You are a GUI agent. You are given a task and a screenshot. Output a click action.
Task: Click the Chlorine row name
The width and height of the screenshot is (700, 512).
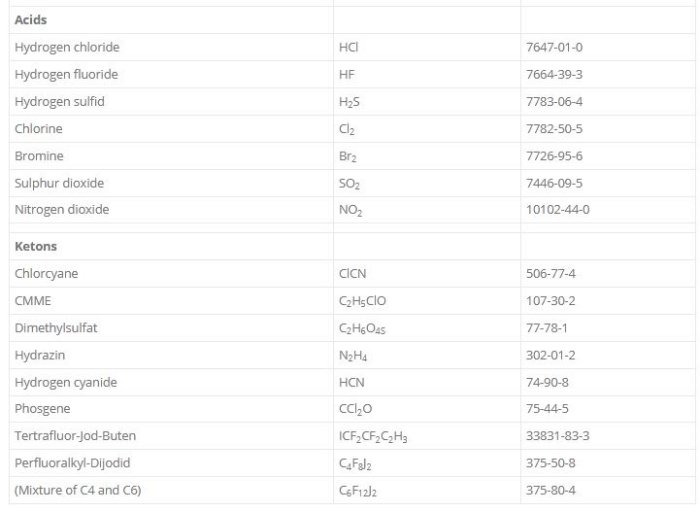tap(38, 128)
